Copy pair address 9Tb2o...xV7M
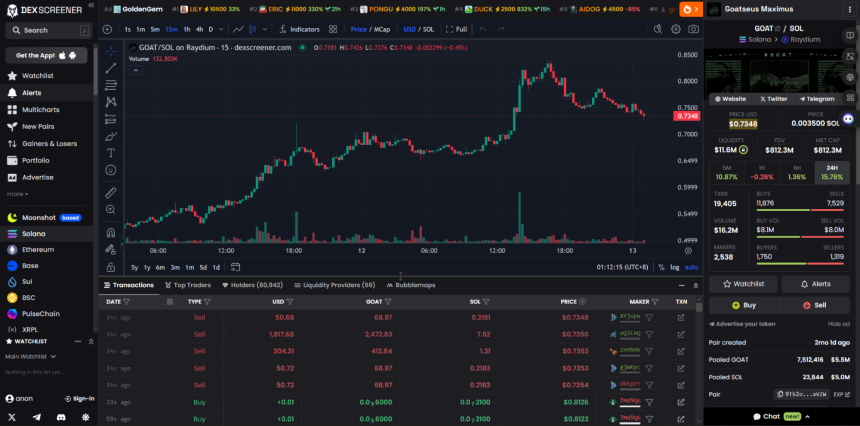The image size is (860, 426). [802, 394]
